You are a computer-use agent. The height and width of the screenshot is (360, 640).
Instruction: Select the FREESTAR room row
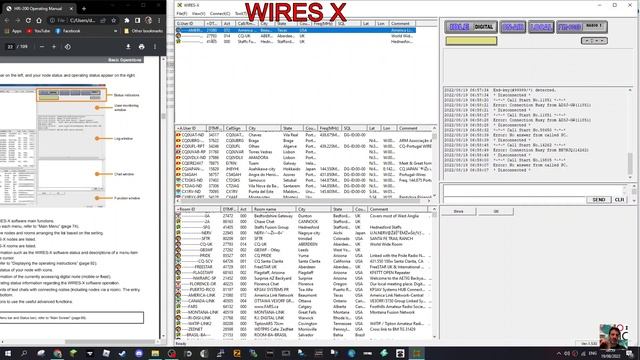click(x=304, y=267)
